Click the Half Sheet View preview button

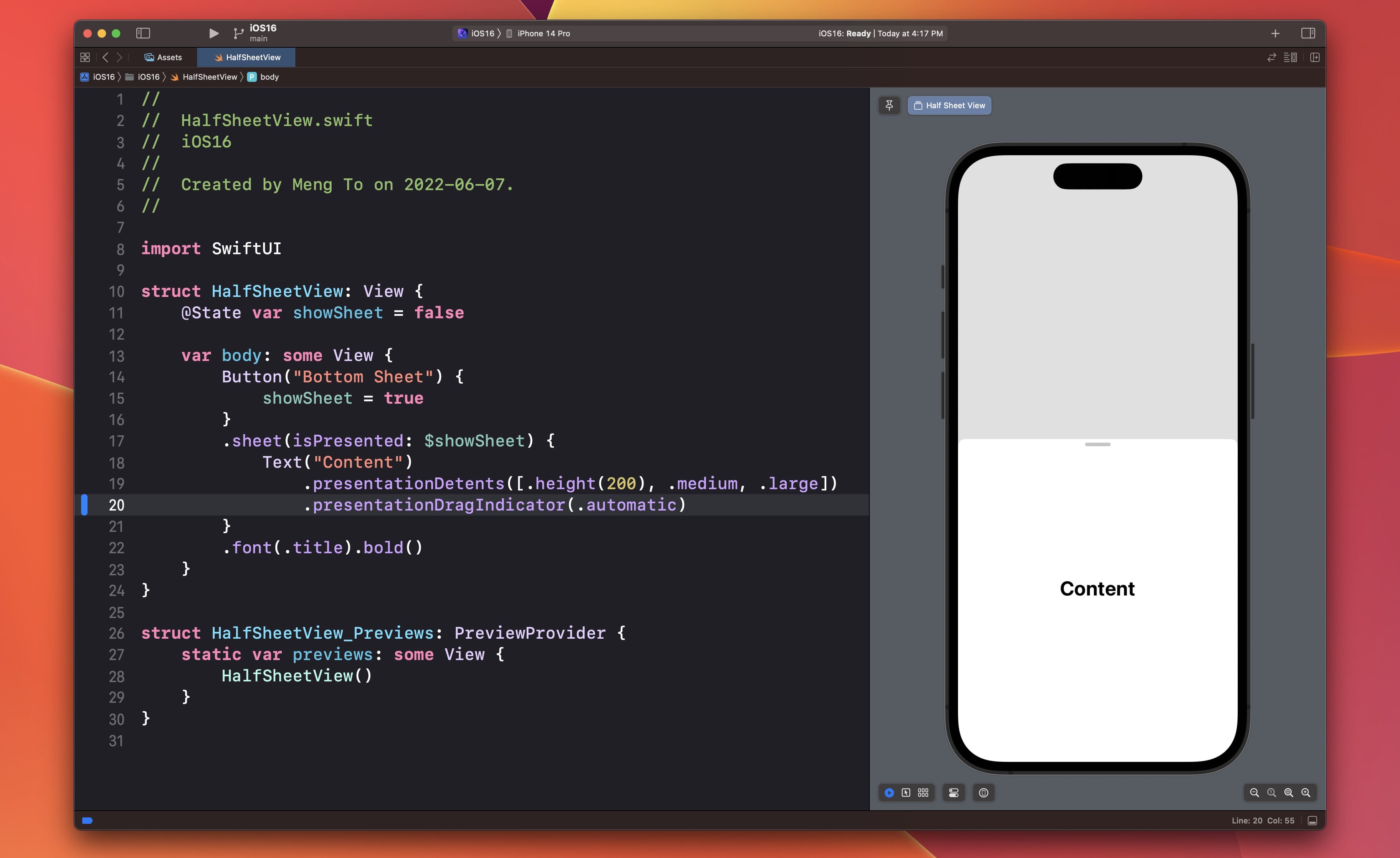949,105
